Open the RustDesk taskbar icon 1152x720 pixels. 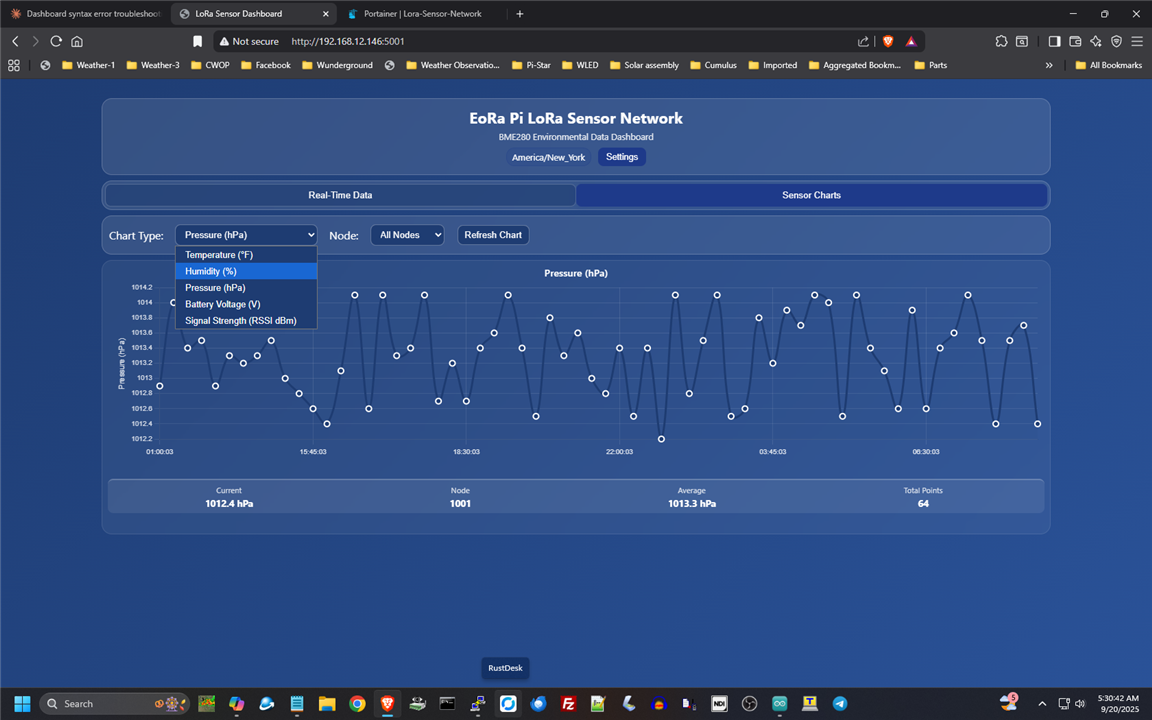[x=508, y=704]
